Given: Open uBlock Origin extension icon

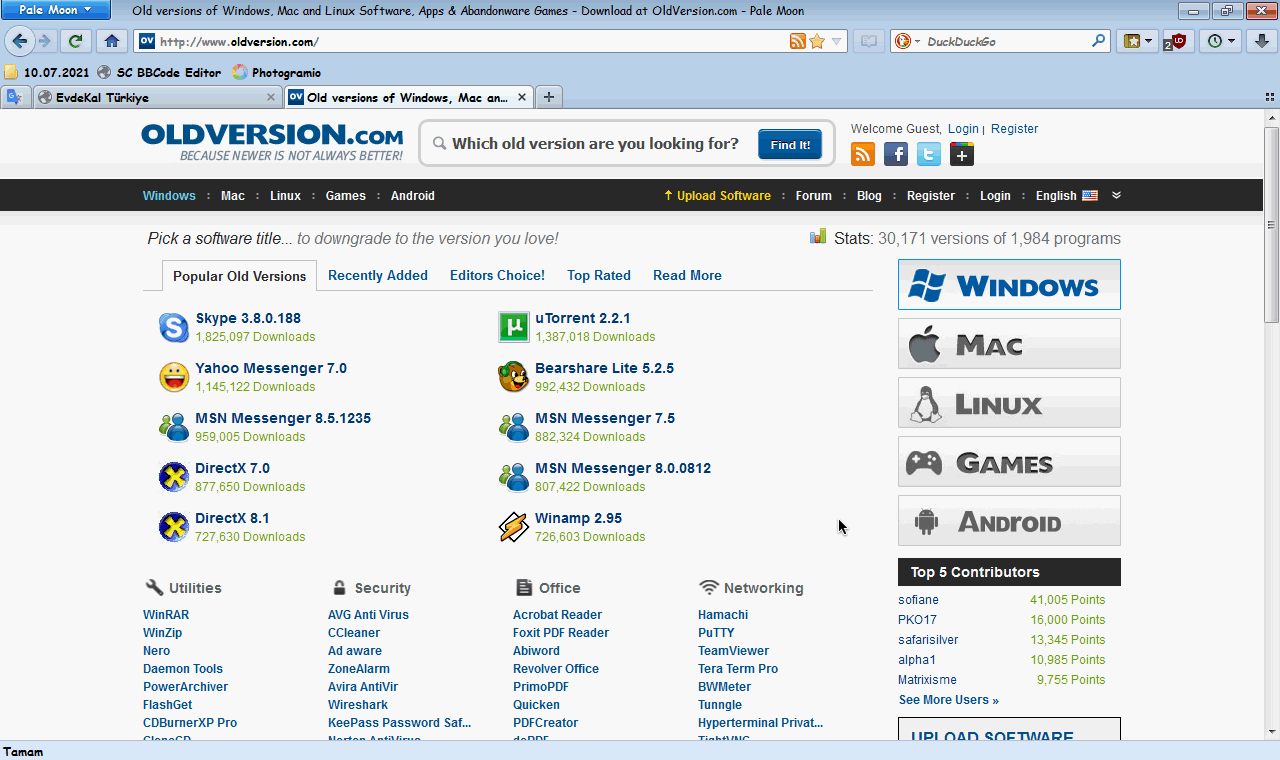Looking at the screenshot, I should tap(1177, 41).
